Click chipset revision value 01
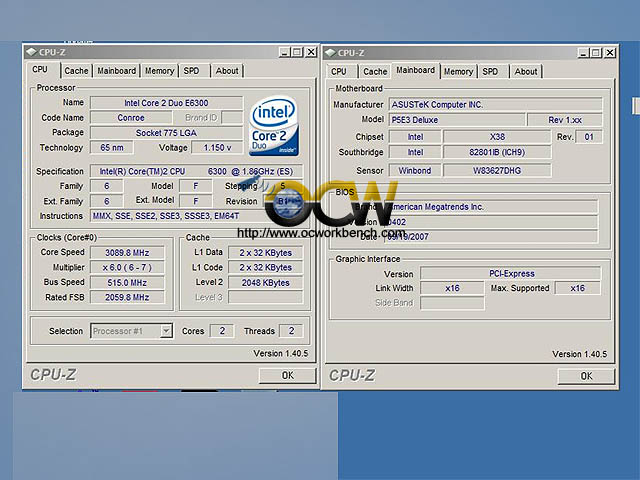This screenshot has height=480, width=640. pos(589,137)
